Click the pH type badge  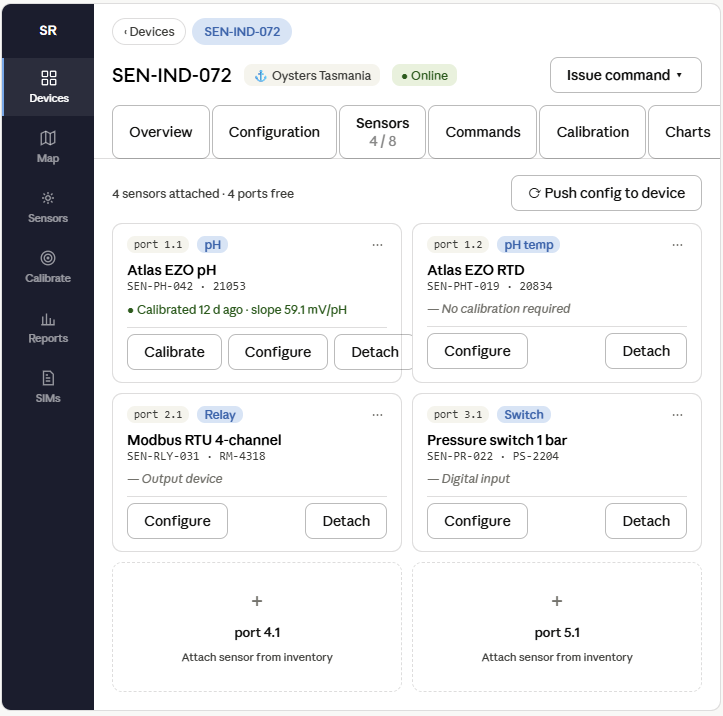[x=213, y=245]
